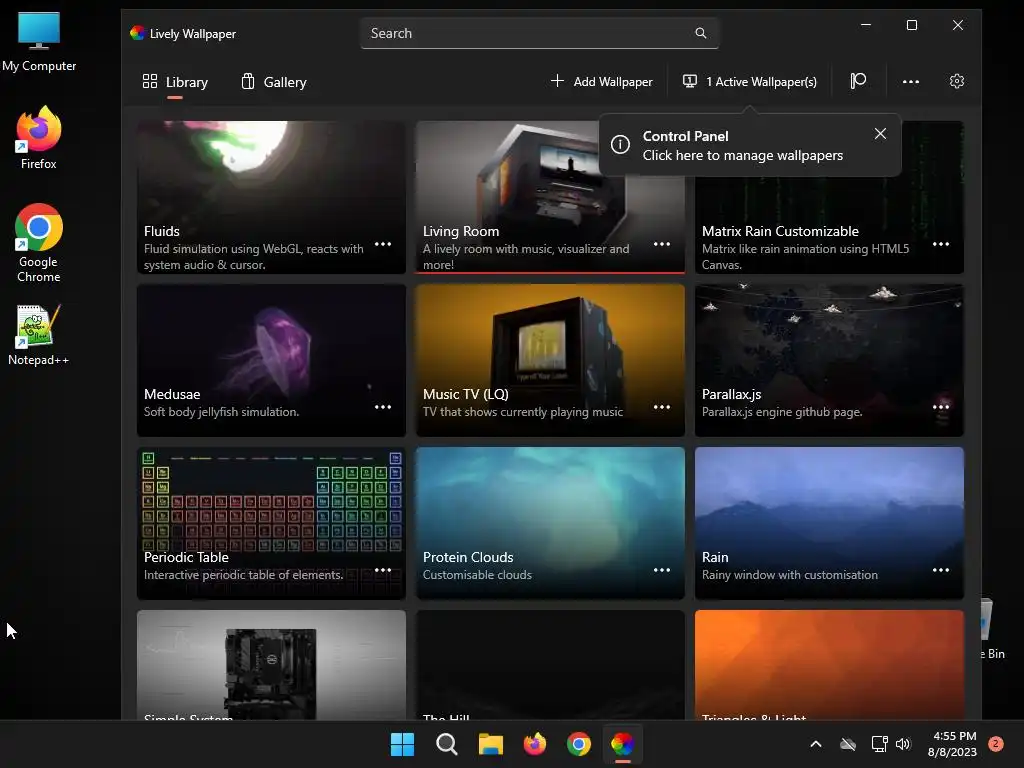The width and height of the screenshot is (1024, 768).
Task: Open more options for Protein Clouds
Action: [662, 570]
